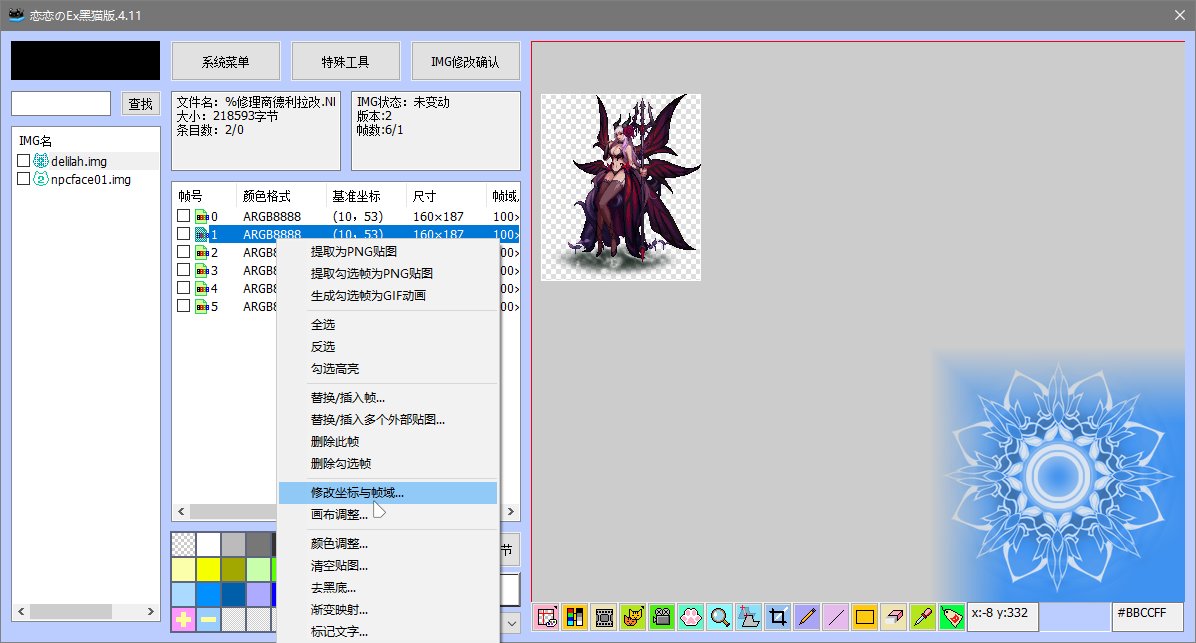Click the orange cat tool icon
Viewport: 1196px width, 643px height.
click(633, 616)
